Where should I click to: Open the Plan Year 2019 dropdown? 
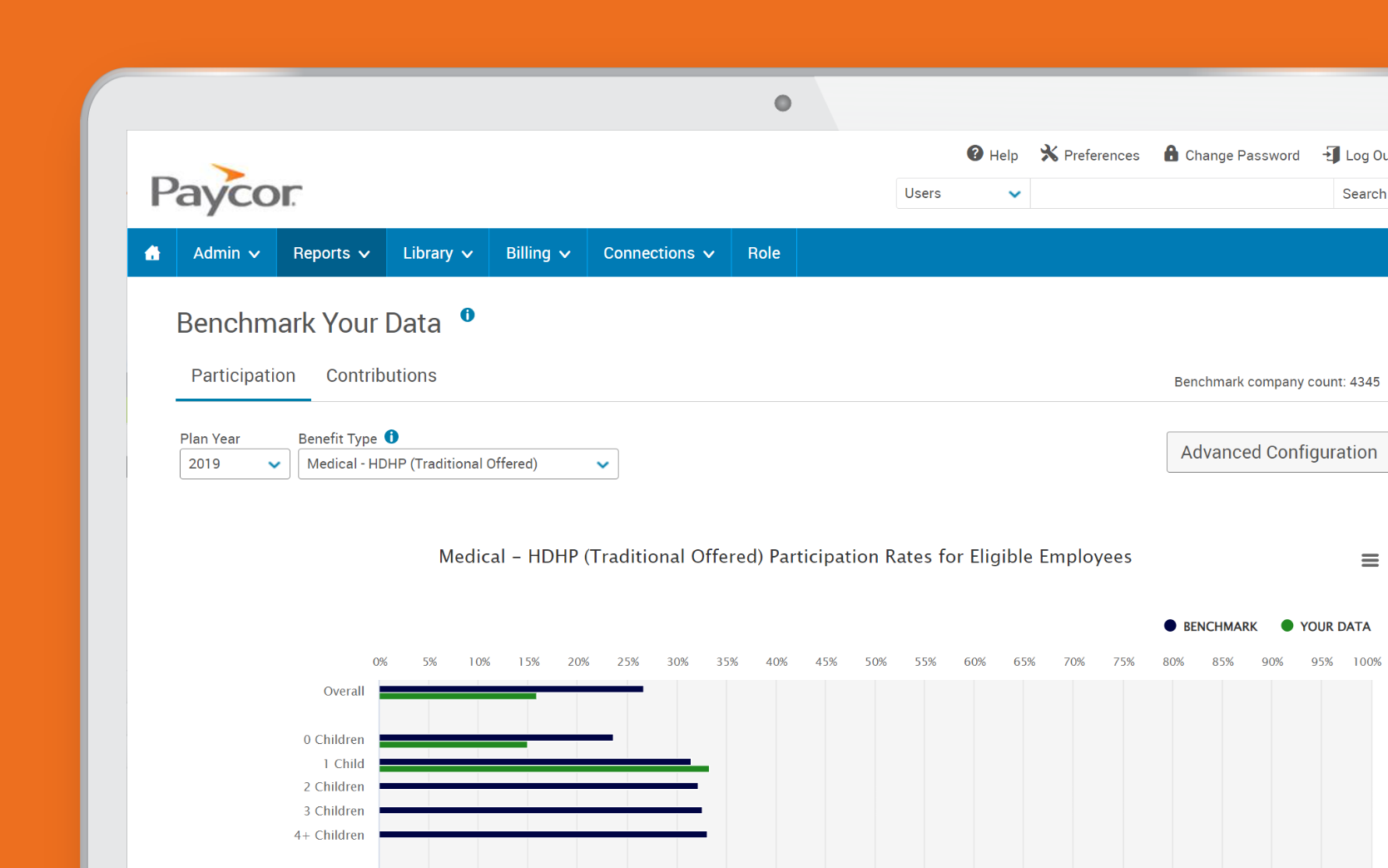pos(235,464)
